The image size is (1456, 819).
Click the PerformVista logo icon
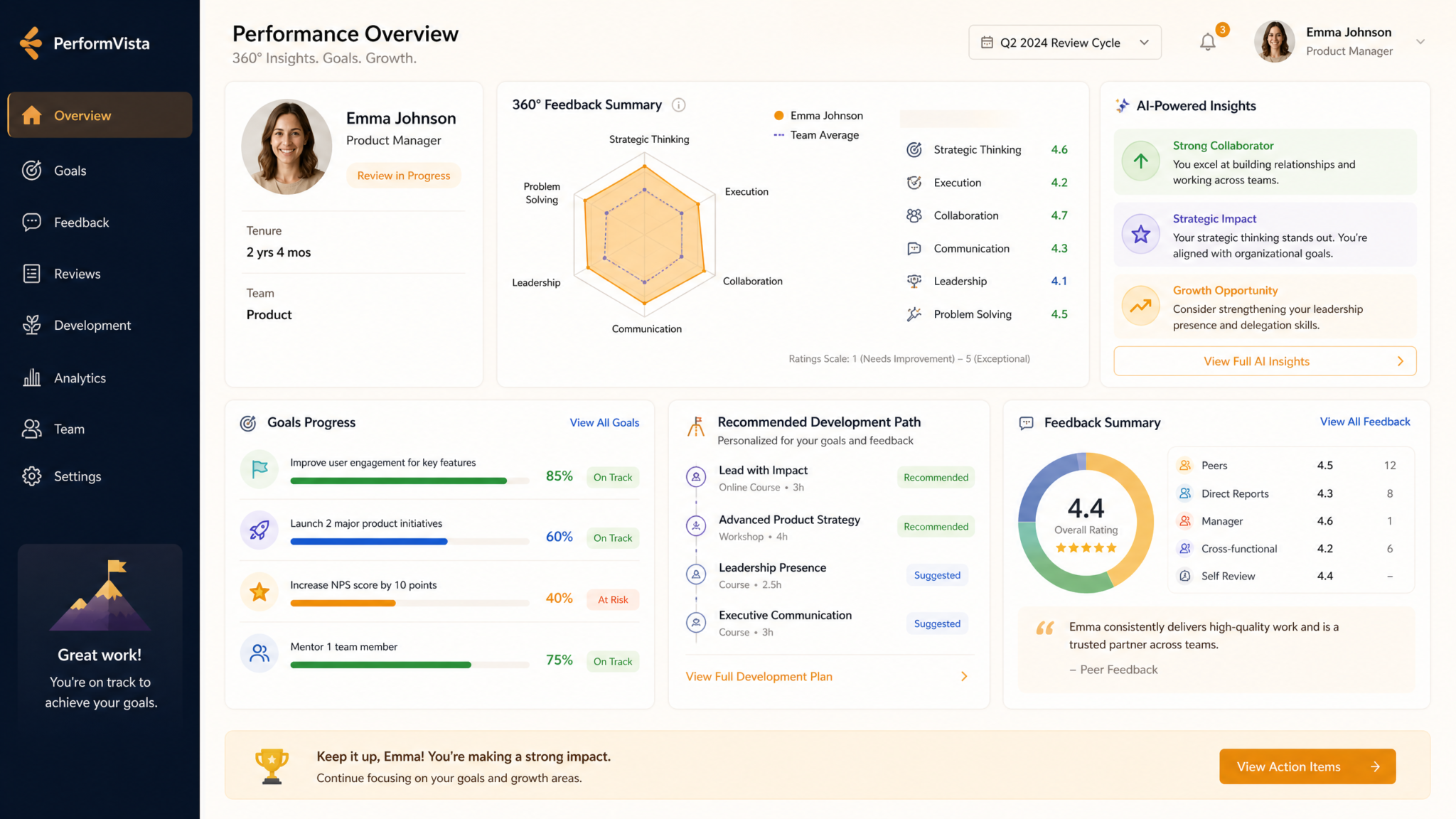tap(31, 43)
